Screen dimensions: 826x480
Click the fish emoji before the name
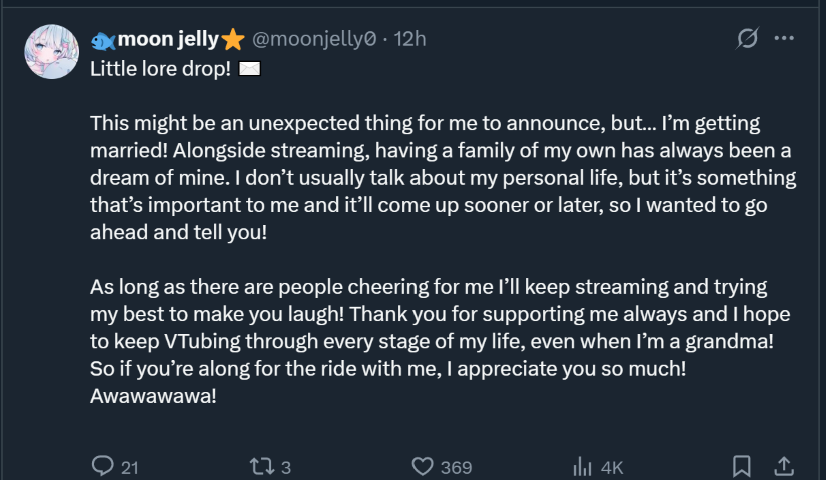point(102,40)
